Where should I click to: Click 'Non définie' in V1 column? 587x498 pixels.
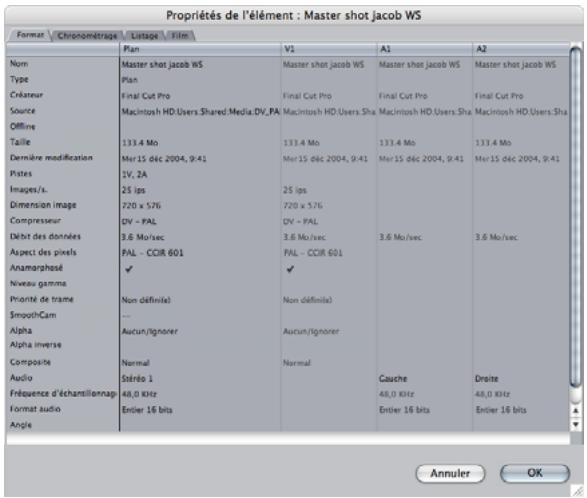tap(307, 300)
